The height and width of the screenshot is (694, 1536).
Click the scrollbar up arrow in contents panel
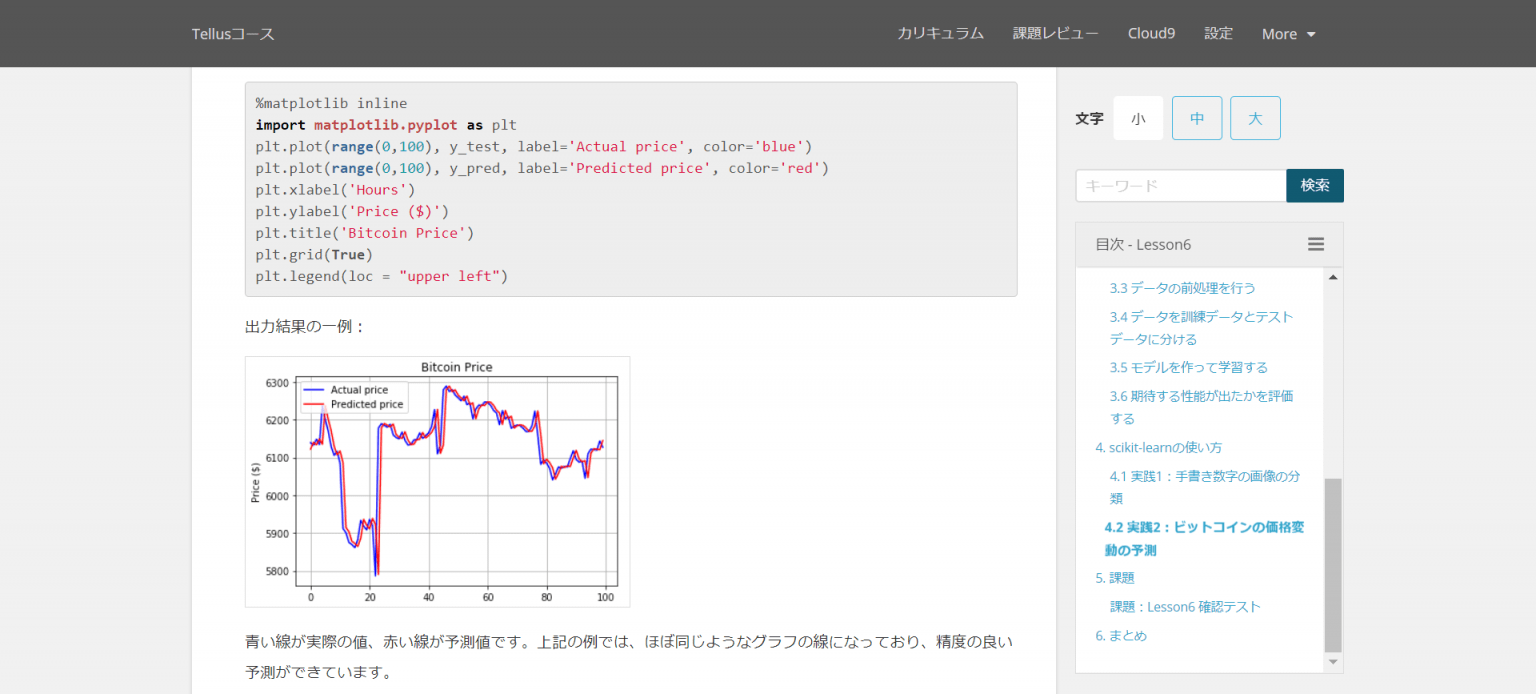tap(1333, 277)
